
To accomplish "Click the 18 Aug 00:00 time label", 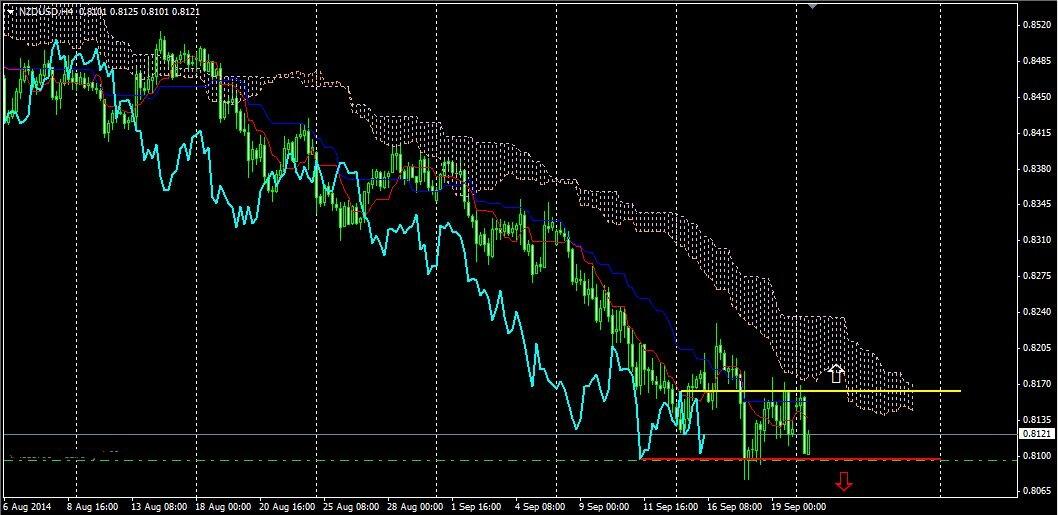I will 222,506.
